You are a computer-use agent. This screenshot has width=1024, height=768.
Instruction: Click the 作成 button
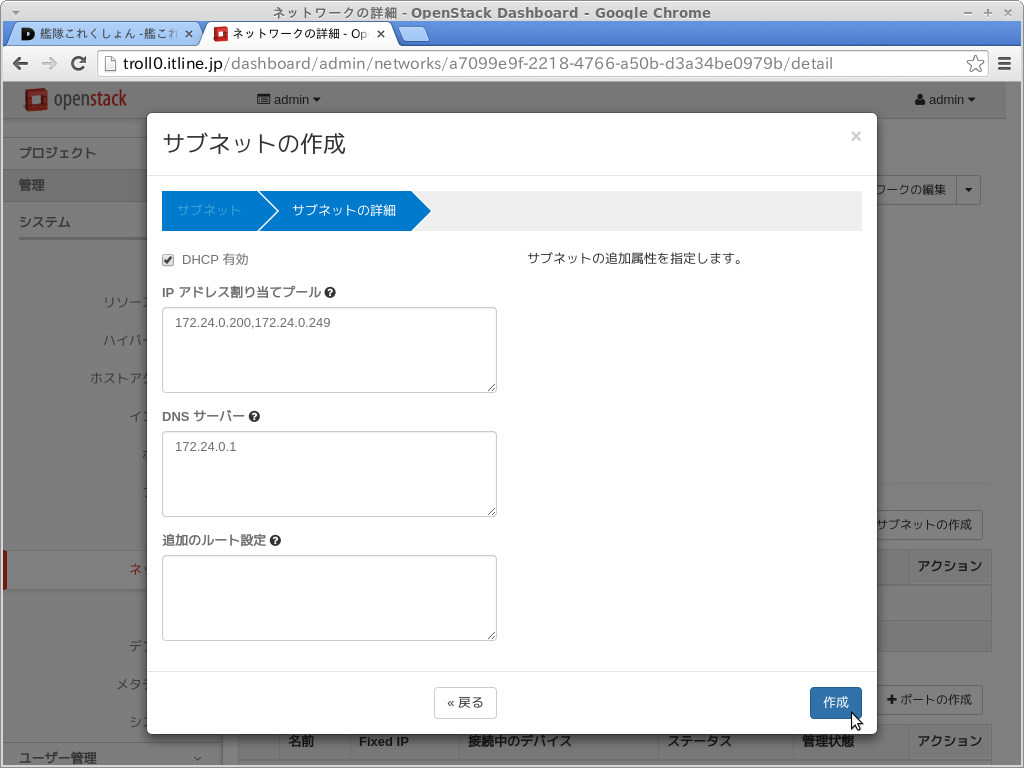835,703
